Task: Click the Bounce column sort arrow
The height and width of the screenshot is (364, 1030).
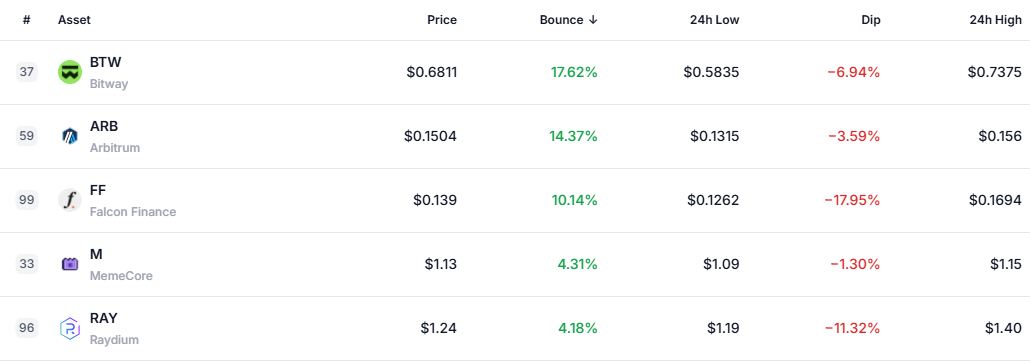Action: [593, 20]
